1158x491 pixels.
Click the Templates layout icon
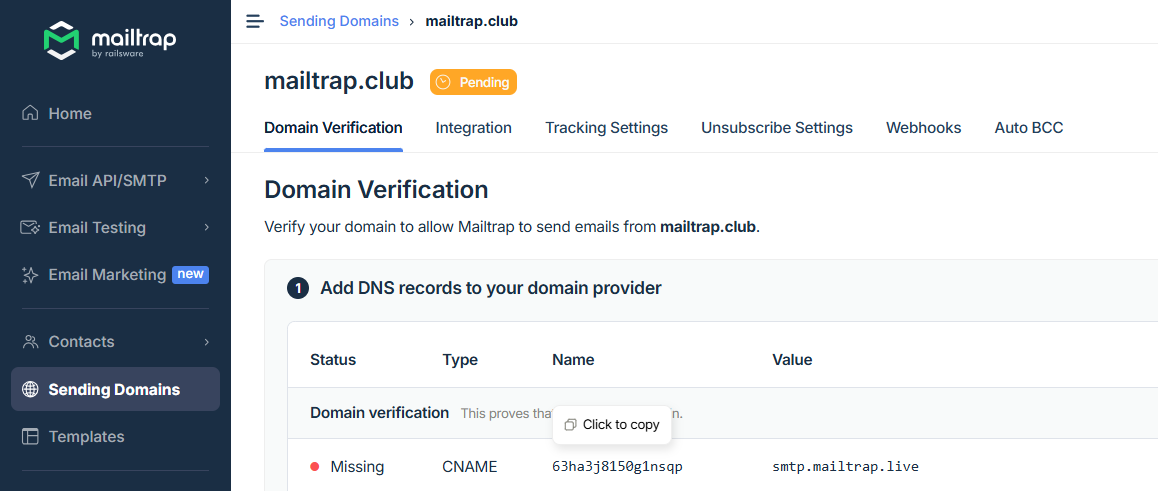pos(31,437)
